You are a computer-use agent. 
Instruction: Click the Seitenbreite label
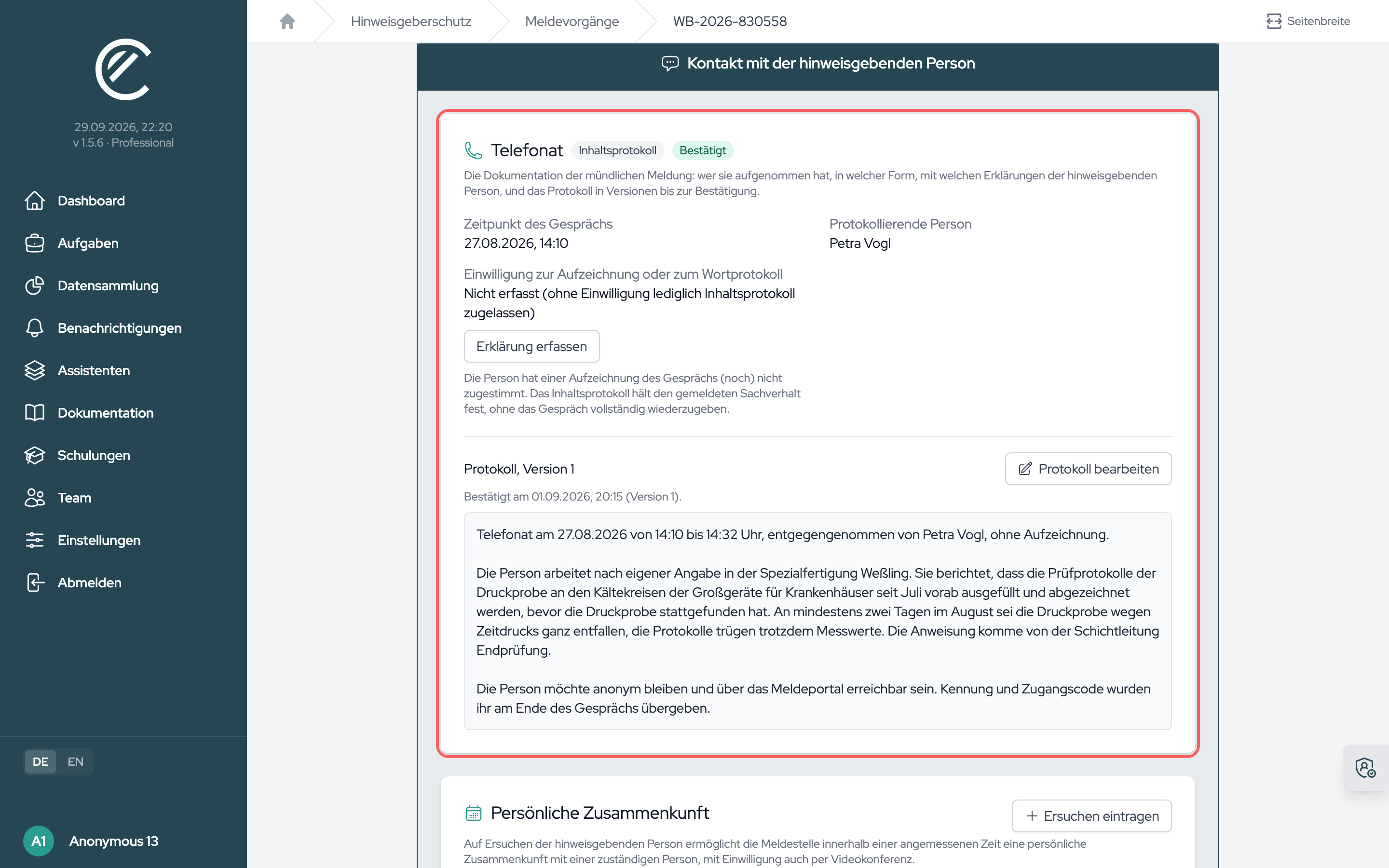pyautogui.click(x=1318, y=21)
